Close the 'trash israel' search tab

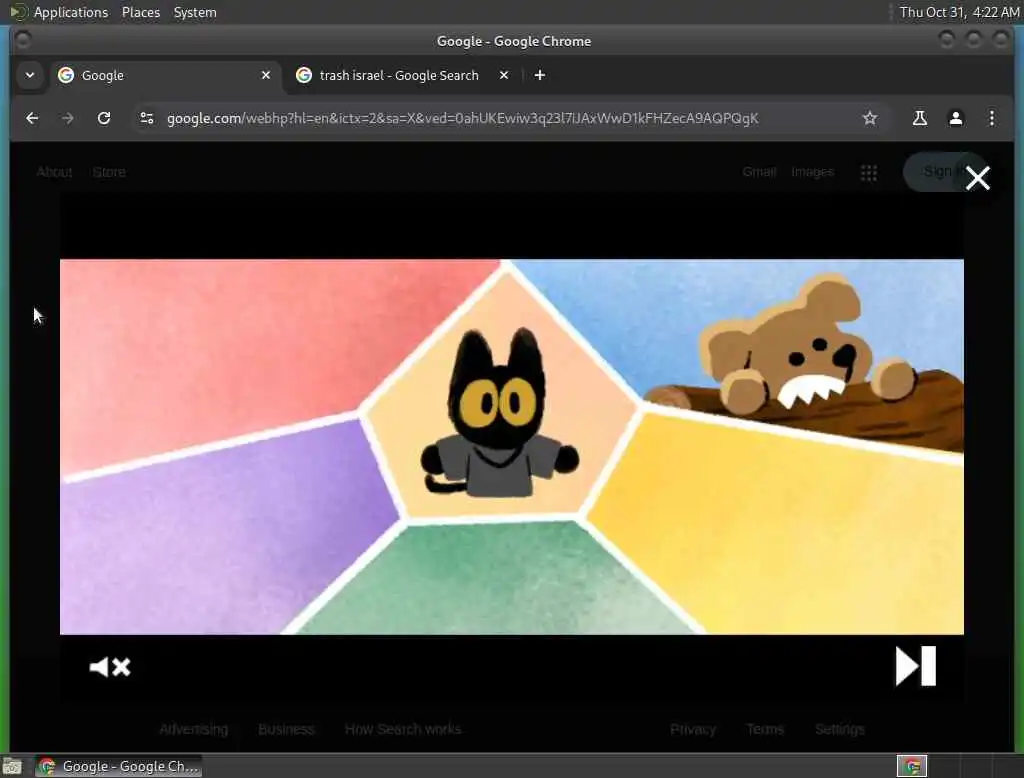click(504, 75)
